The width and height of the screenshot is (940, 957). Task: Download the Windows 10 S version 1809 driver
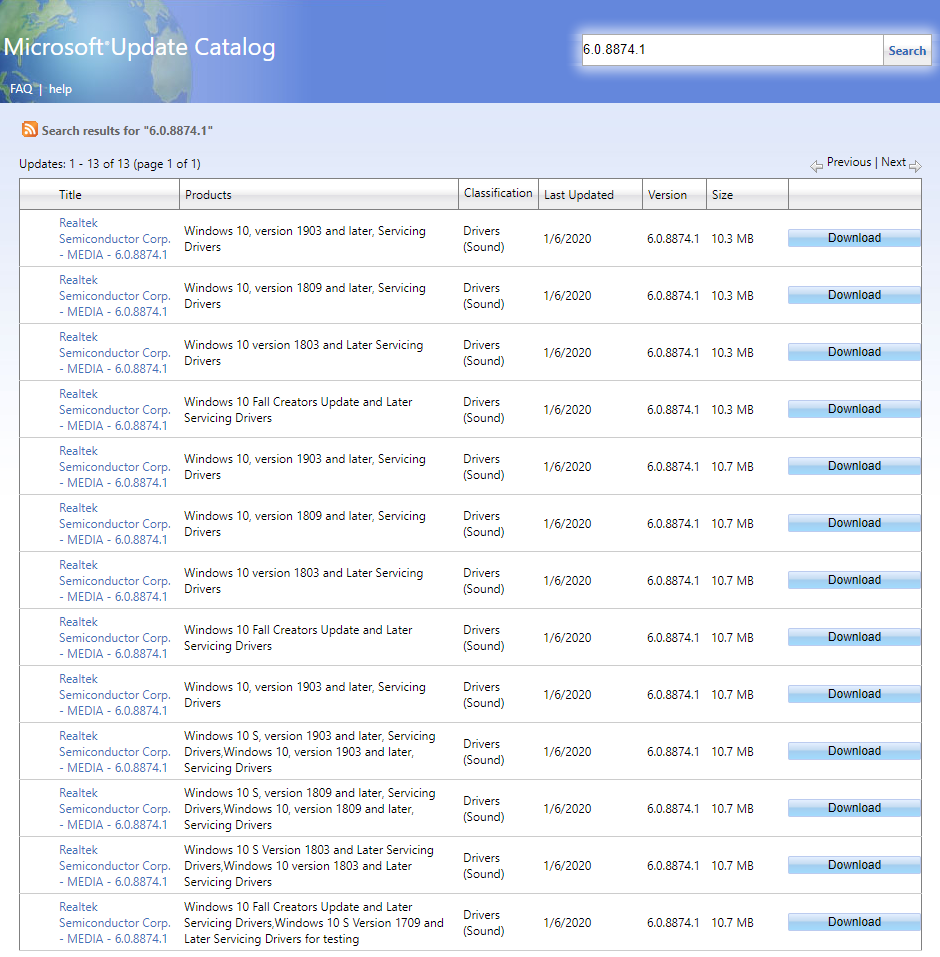pos(854,808)
